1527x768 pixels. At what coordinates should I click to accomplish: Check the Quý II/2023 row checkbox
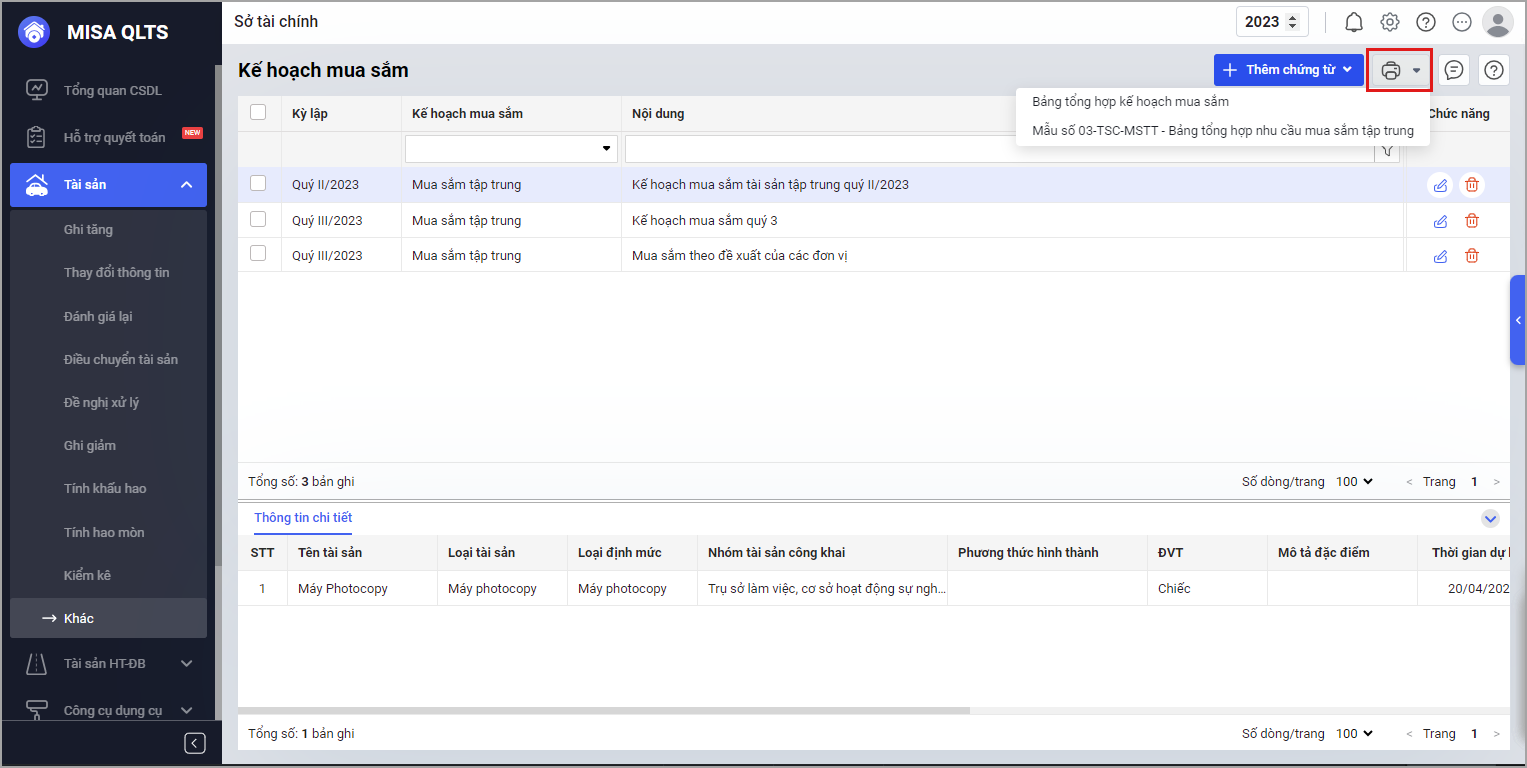click(258, 184)
